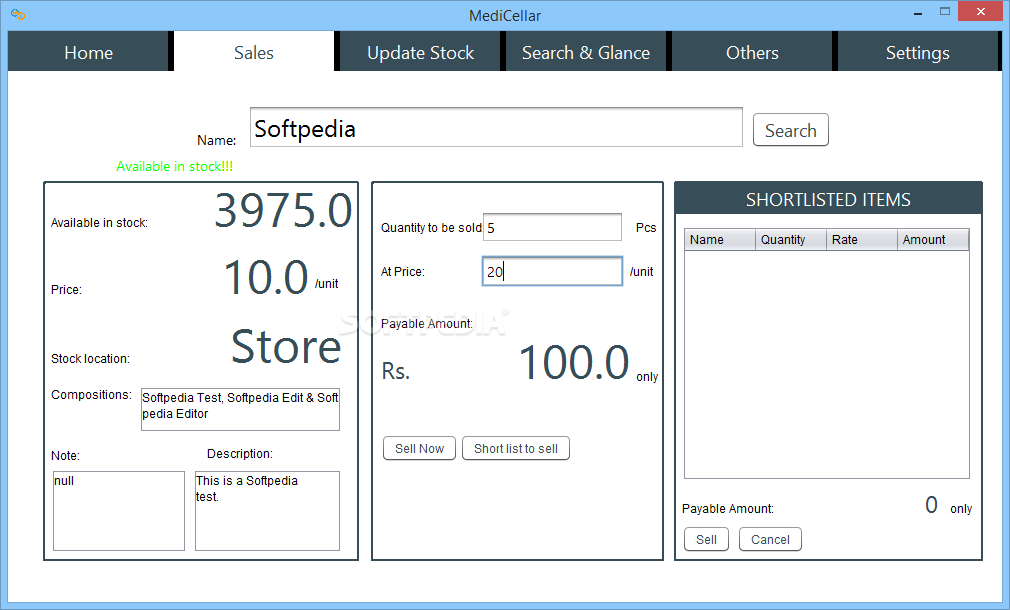
Task: Click the Quantity column header
Action: click(790, 240)
